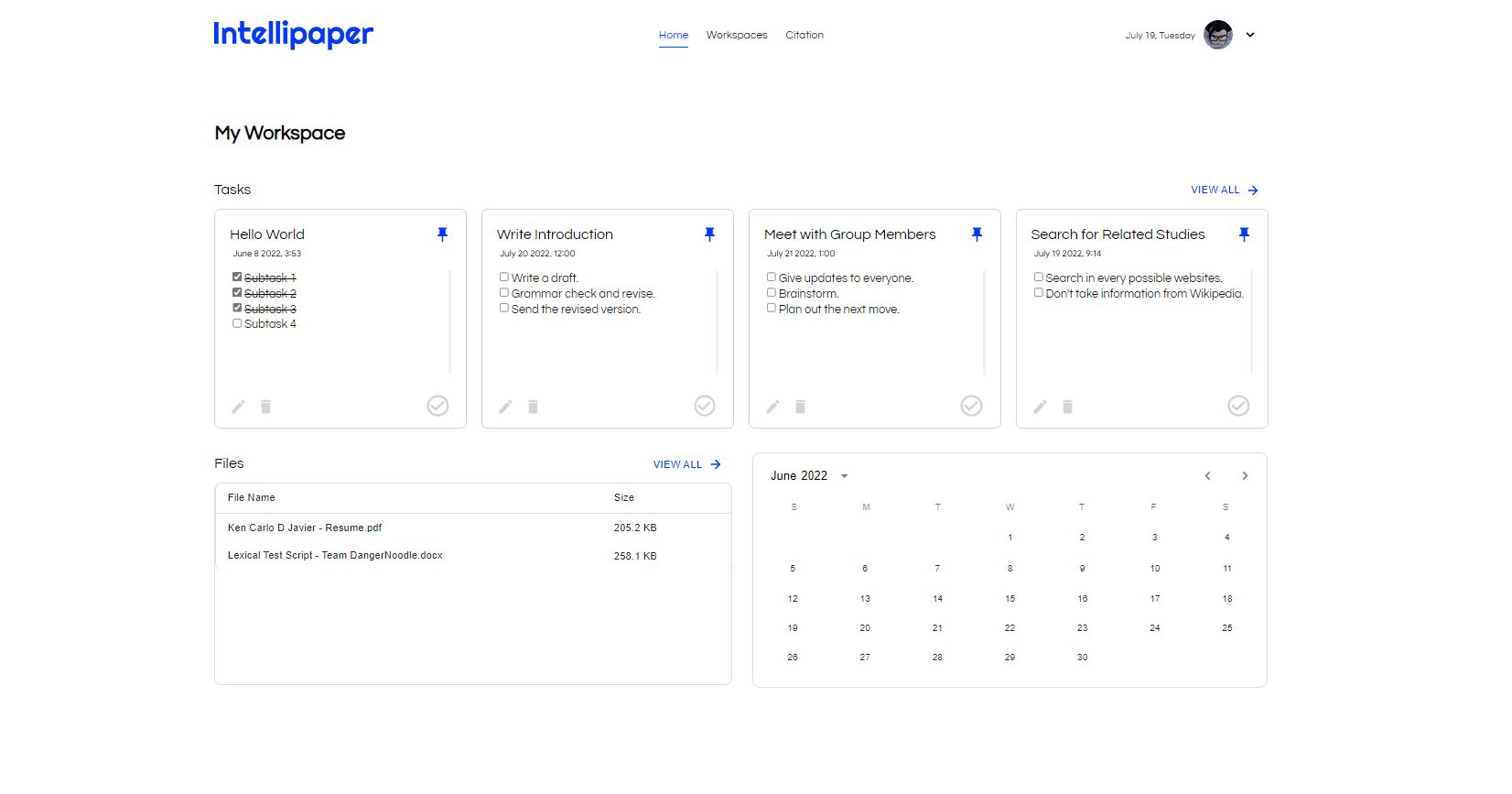
Task: Unpin the Search for Related Studies task
Action: (1244, 234)
